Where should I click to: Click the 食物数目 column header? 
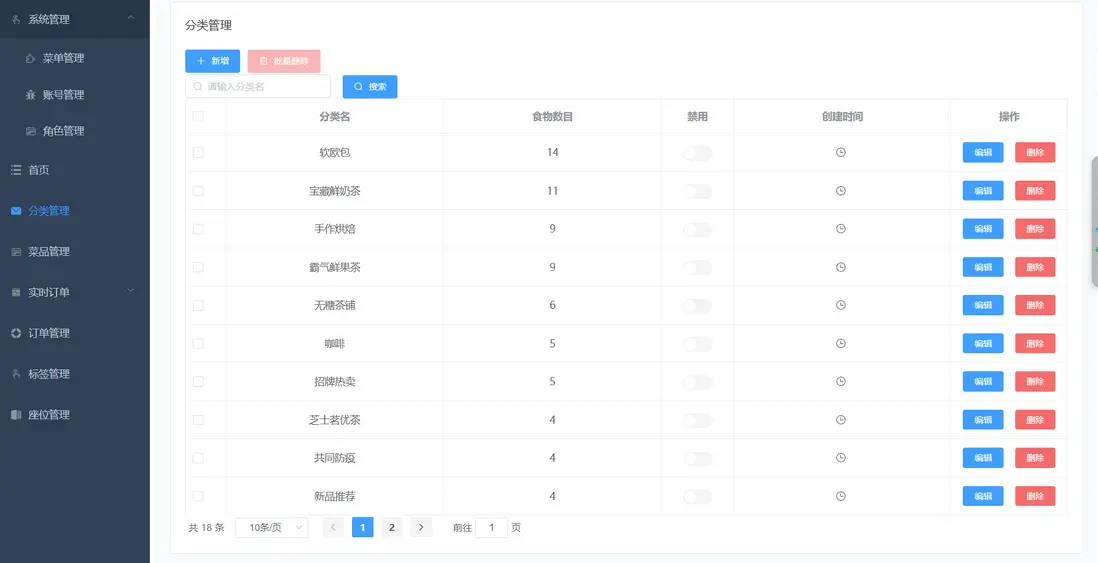coord(553,117)
